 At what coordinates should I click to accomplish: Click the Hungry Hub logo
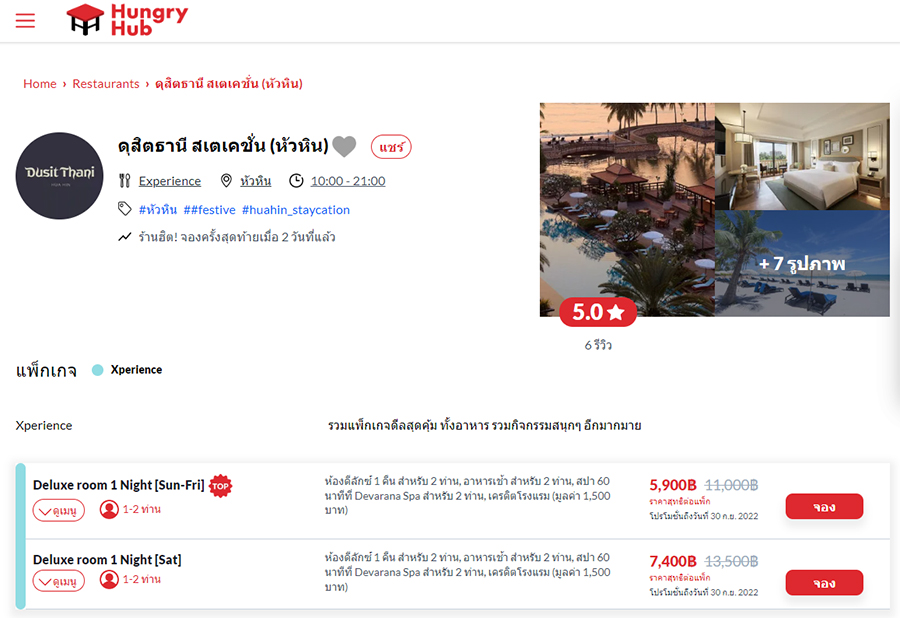click(x=127, y=20)
